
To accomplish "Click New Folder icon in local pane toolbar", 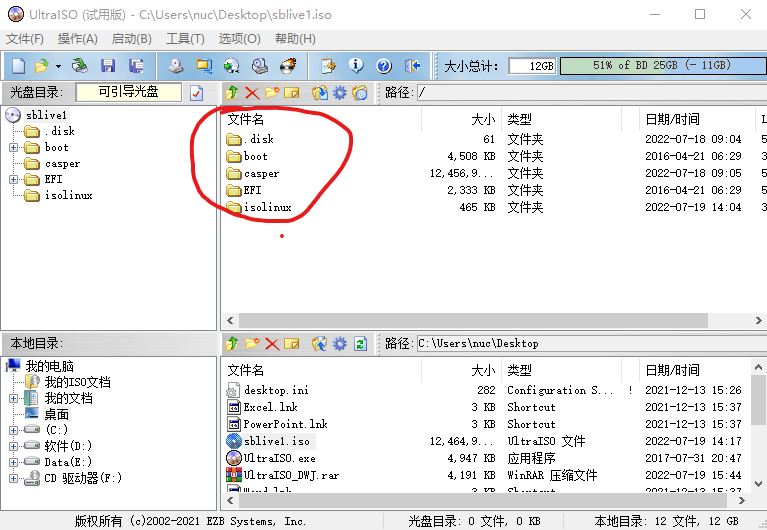I will pos(252,344).
